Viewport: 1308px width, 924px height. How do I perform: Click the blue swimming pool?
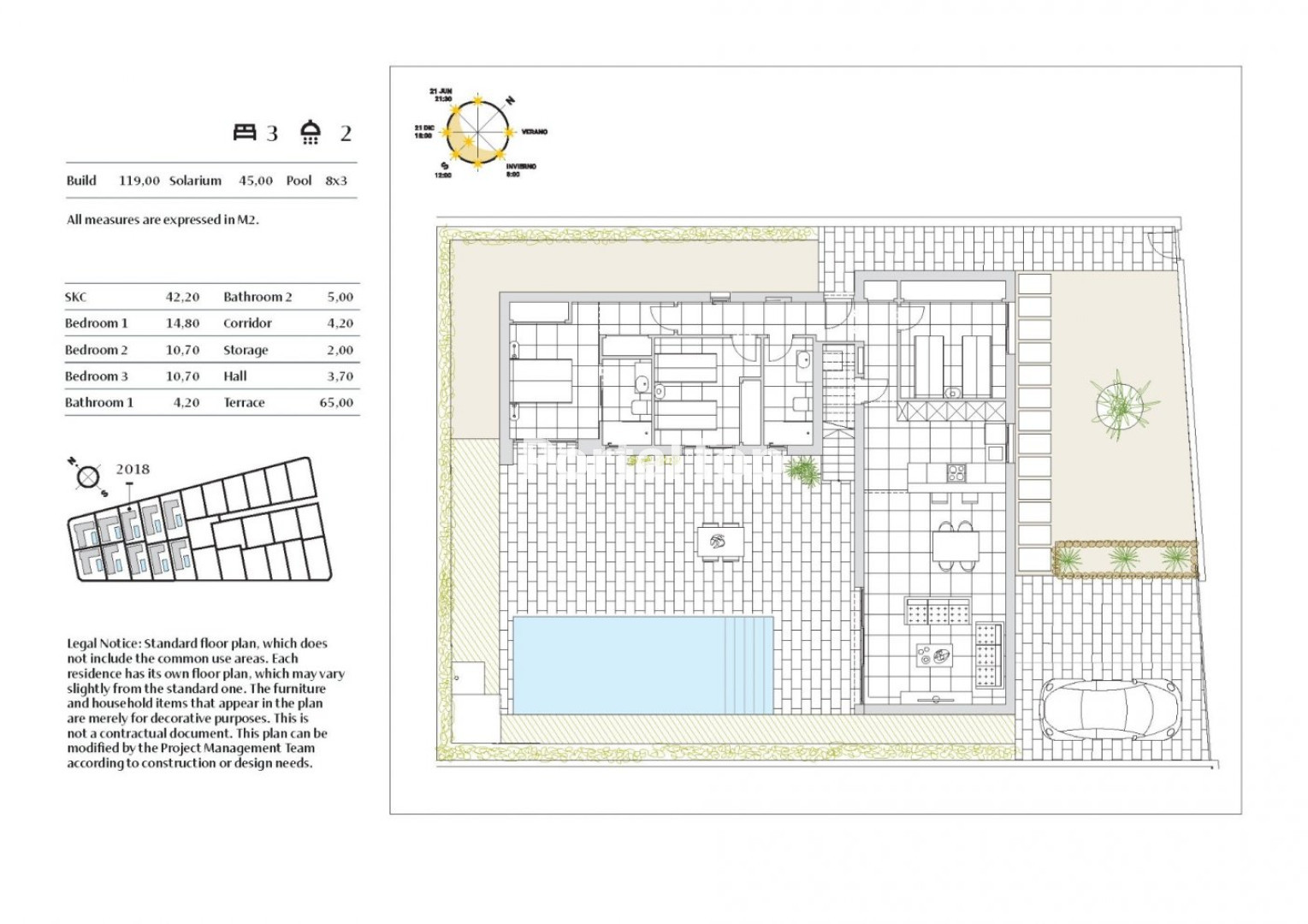tap(642, 664)
